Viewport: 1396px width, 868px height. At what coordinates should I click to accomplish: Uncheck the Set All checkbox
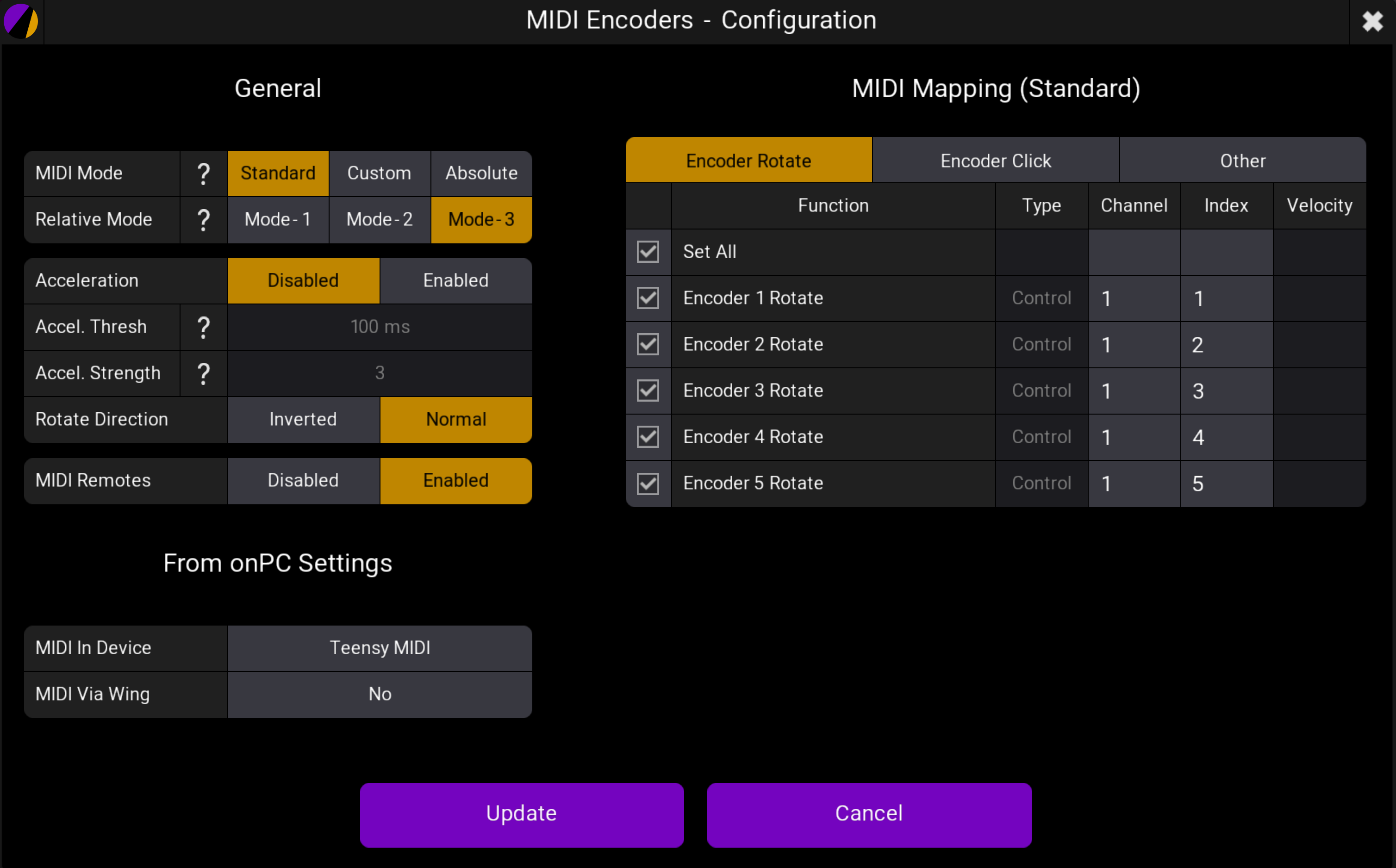pos(648,251)
